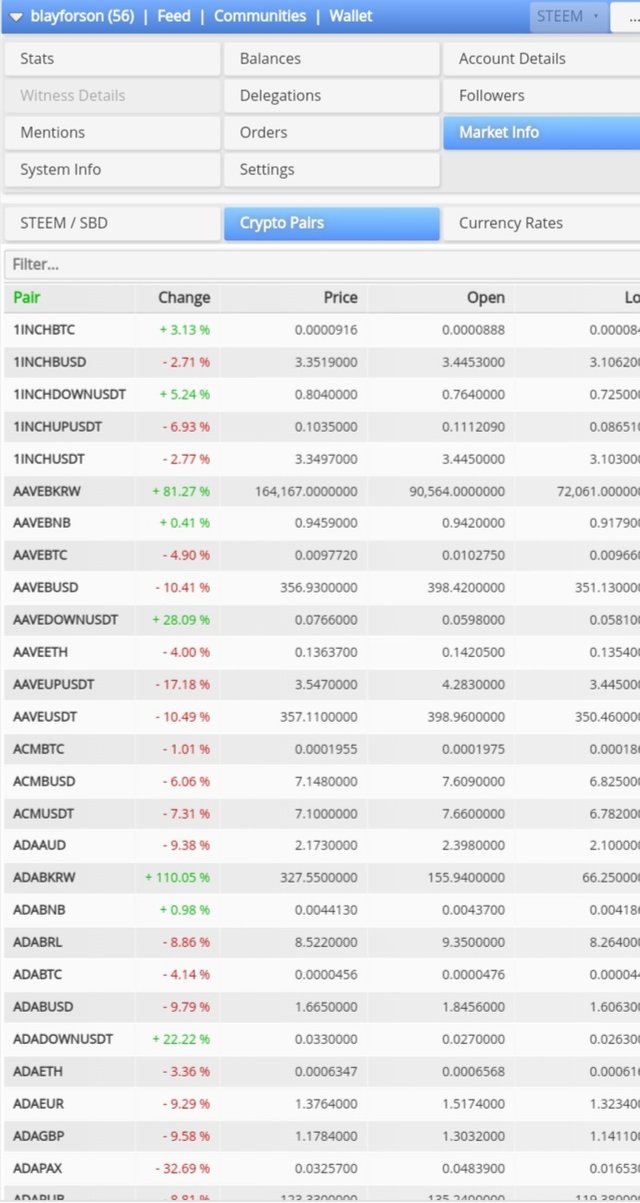Select the Market Info tab

click(541, 133)
